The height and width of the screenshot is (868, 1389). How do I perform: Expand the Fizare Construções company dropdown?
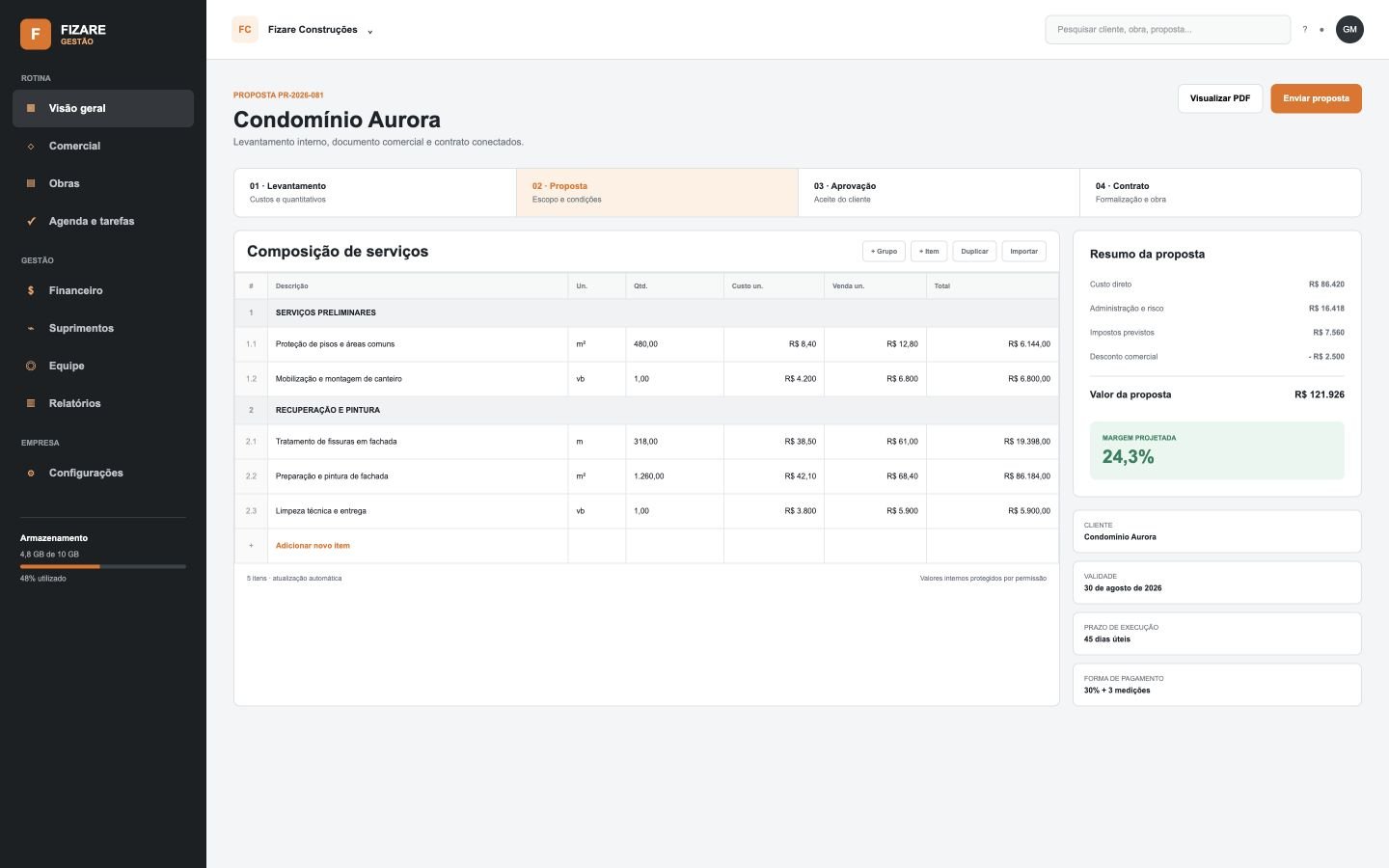pos(320,30)
